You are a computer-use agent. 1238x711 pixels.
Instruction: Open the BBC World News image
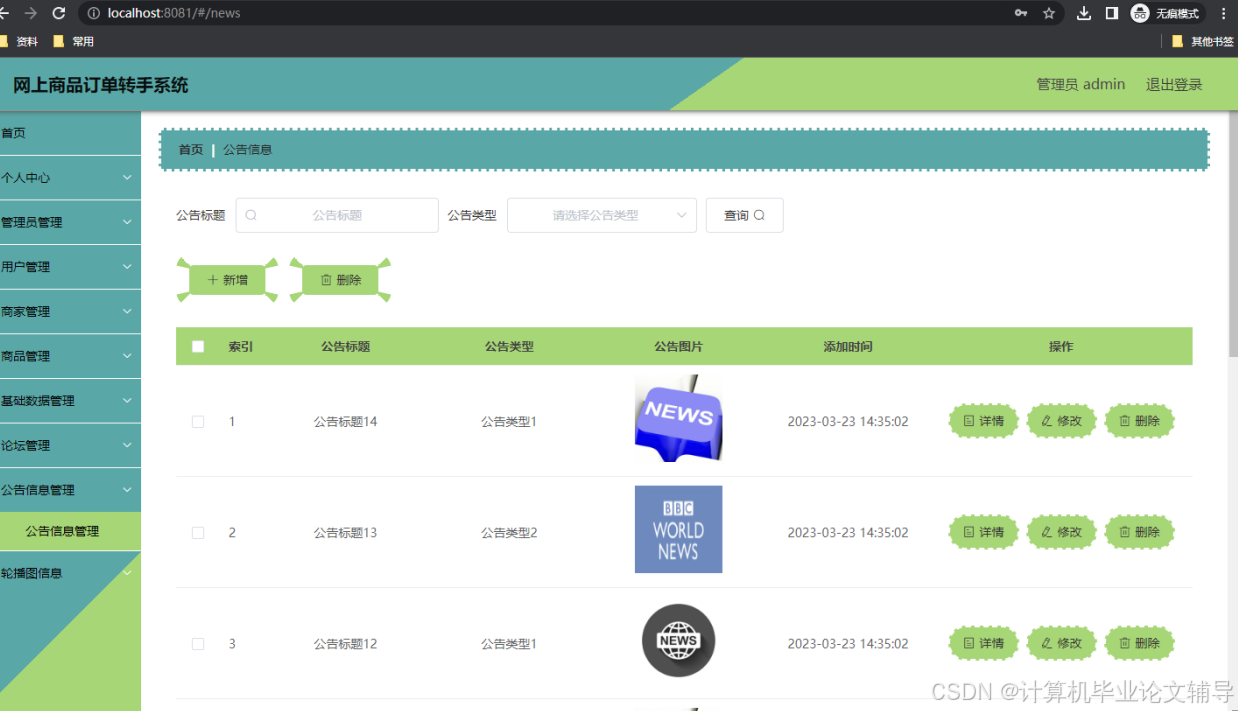pos(678,529)
